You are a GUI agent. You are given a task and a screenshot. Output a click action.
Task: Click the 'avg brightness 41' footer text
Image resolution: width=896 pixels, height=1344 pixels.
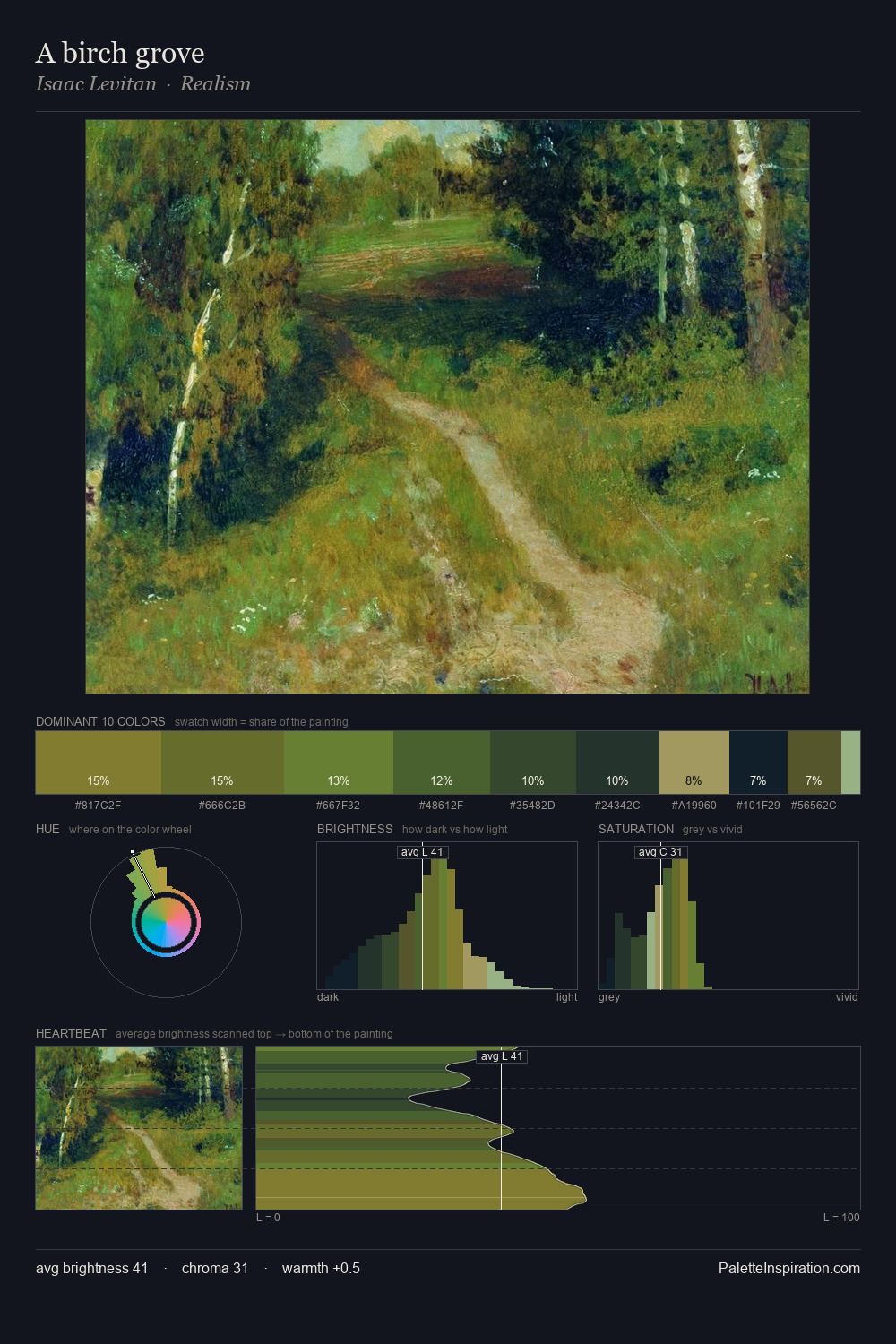click(x=91, y=1268)
